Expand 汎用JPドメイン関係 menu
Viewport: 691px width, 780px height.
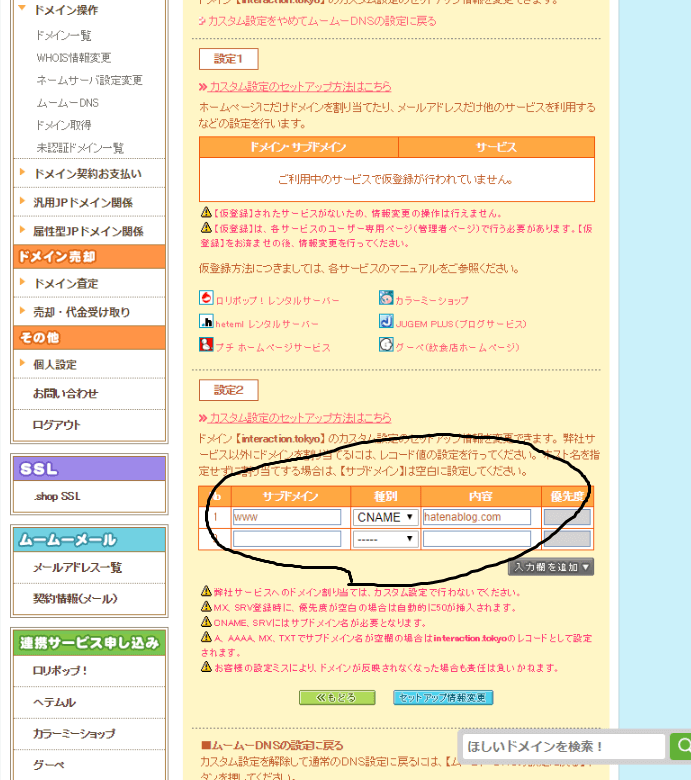(x=22, y=201)
